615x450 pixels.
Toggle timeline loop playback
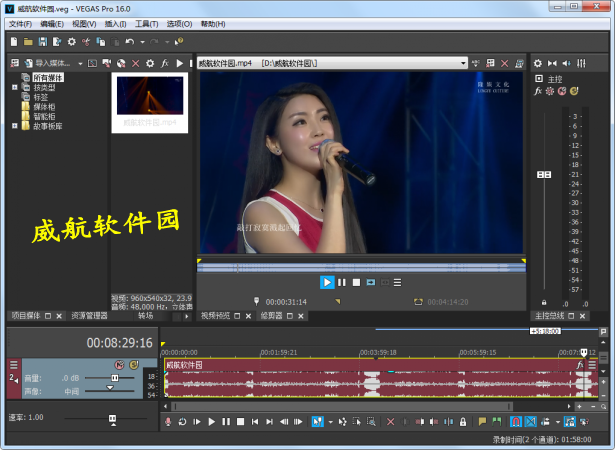pyautogui.click(x=182, y=422)
